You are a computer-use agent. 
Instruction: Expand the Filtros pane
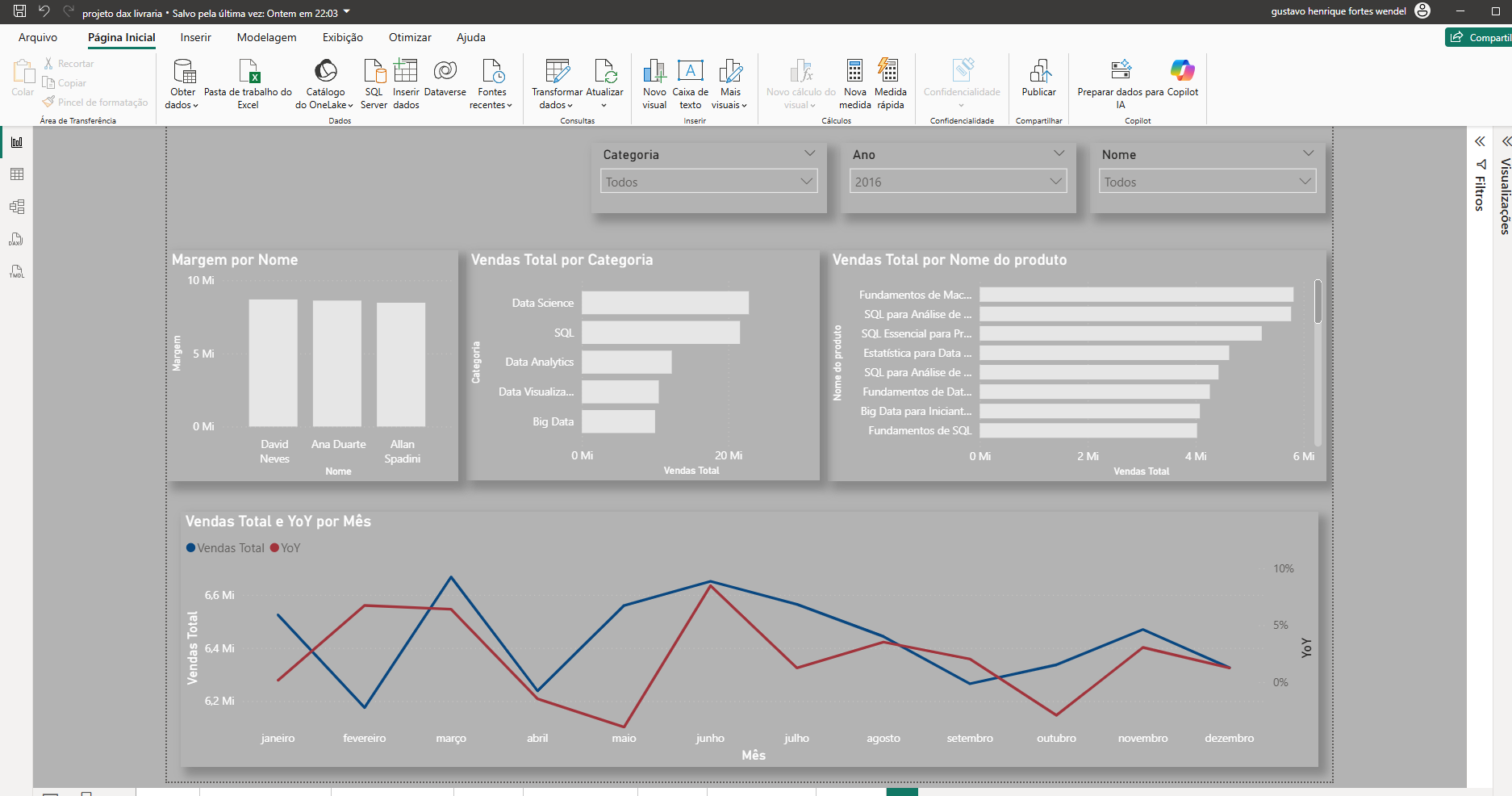click(x=1480, y=141)
